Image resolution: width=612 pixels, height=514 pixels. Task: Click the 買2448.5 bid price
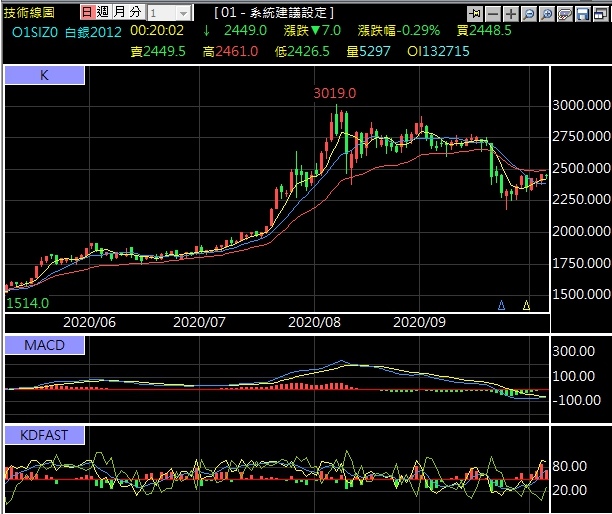(484, 30)
